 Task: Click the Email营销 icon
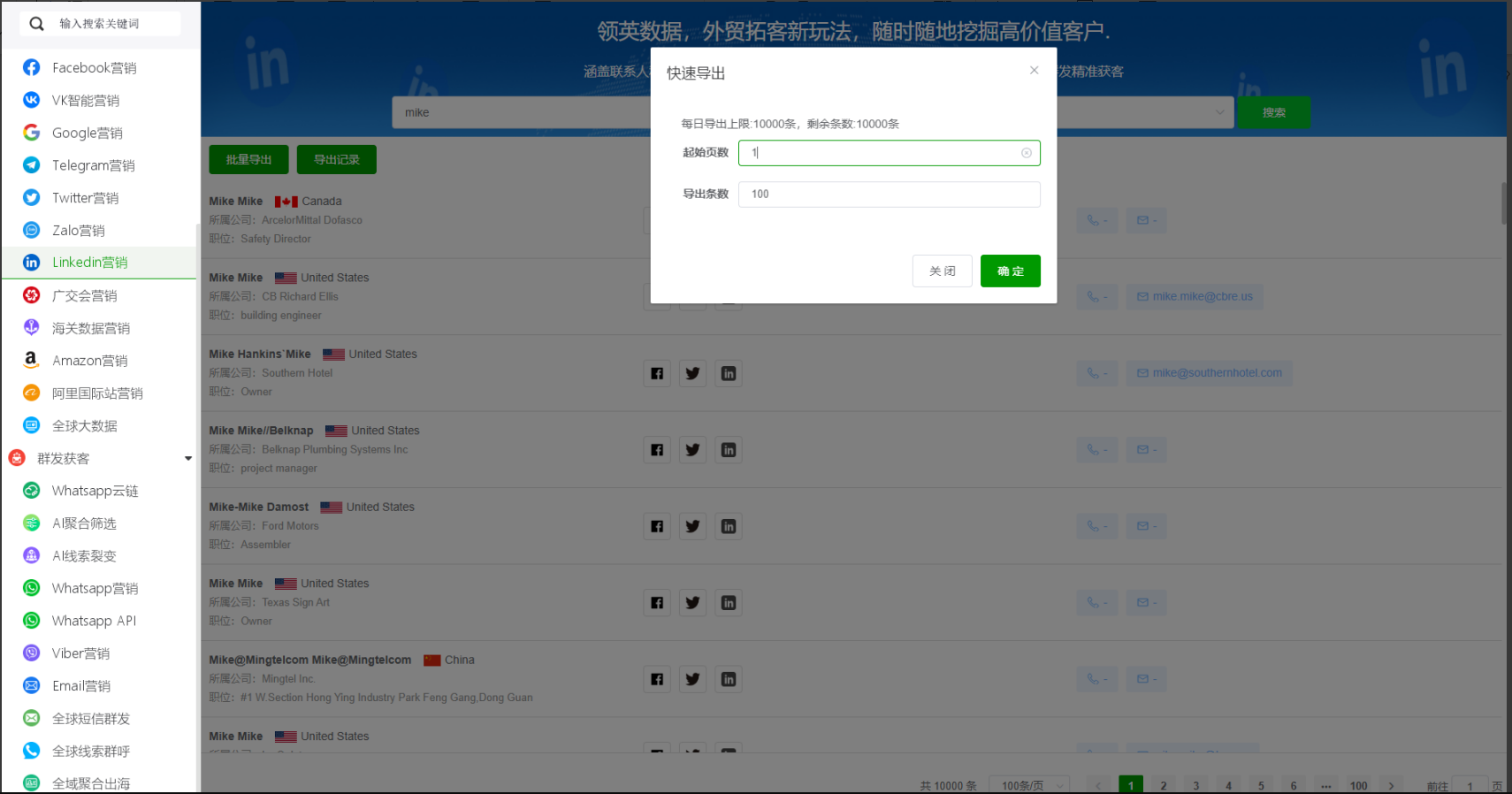(31, 685)
